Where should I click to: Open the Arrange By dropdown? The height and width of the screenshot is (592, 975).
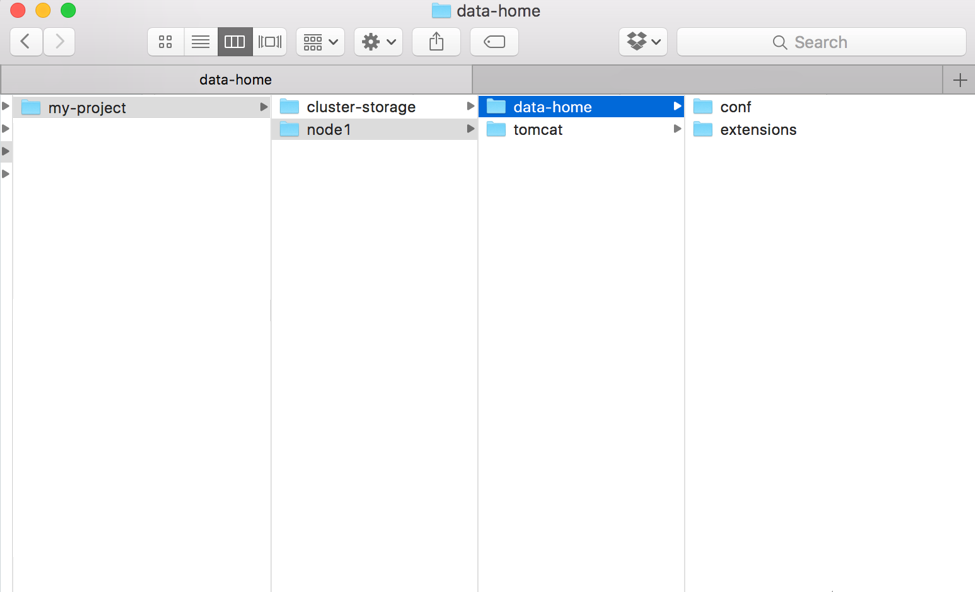[319, 41]
